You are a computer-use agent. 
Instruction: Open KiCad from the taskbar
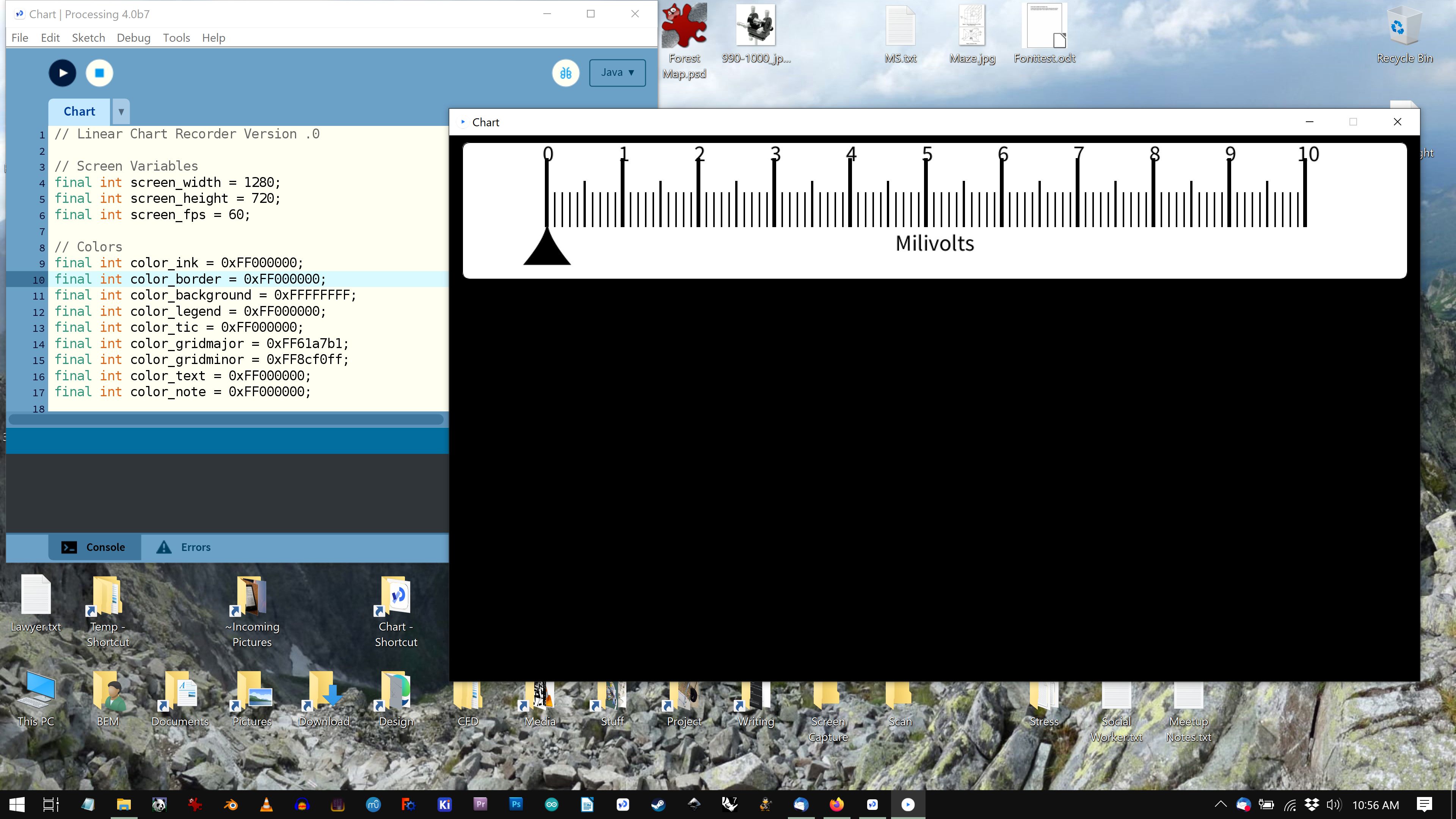click(x=444, y=804)
